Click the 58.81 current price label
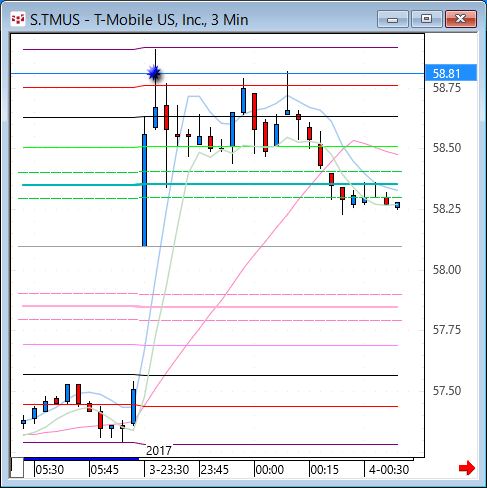 click(451, 73)
